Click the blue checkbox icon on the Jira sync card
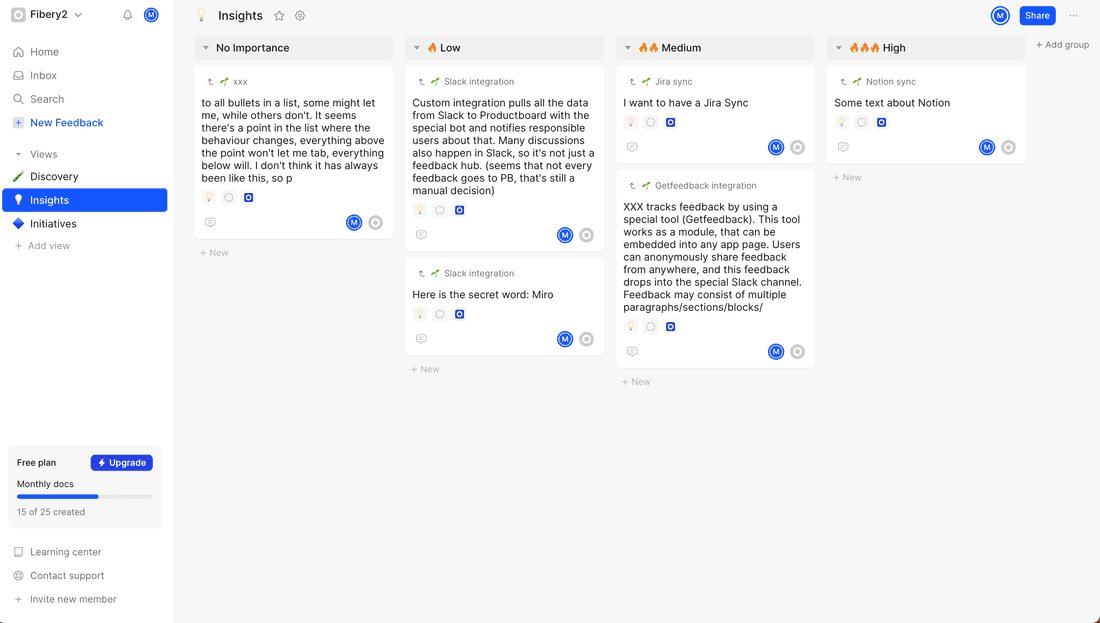The width and height of the screenshot is (1100, 623). tap(669, 121)
